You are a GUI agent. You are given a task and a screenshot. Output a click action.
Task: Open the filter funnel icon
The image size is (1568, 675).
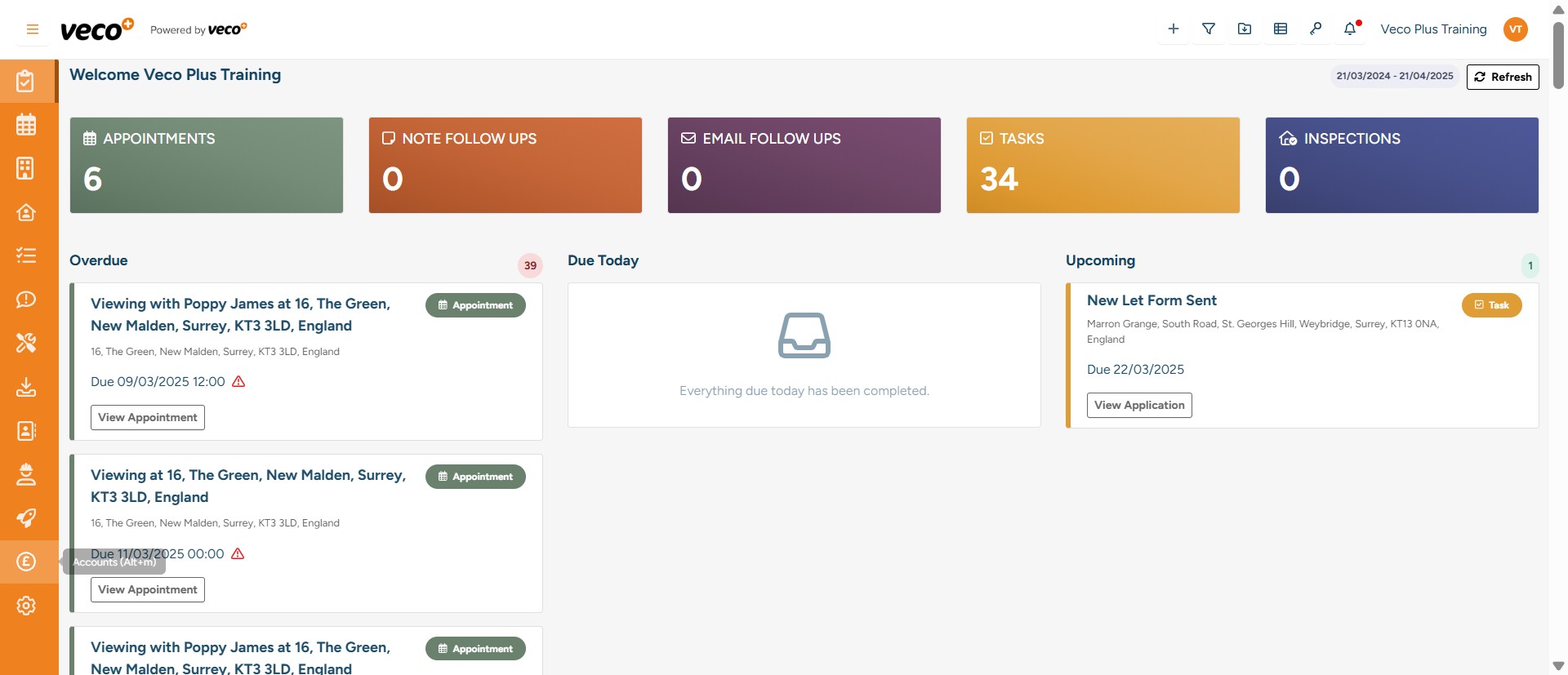1209,29
